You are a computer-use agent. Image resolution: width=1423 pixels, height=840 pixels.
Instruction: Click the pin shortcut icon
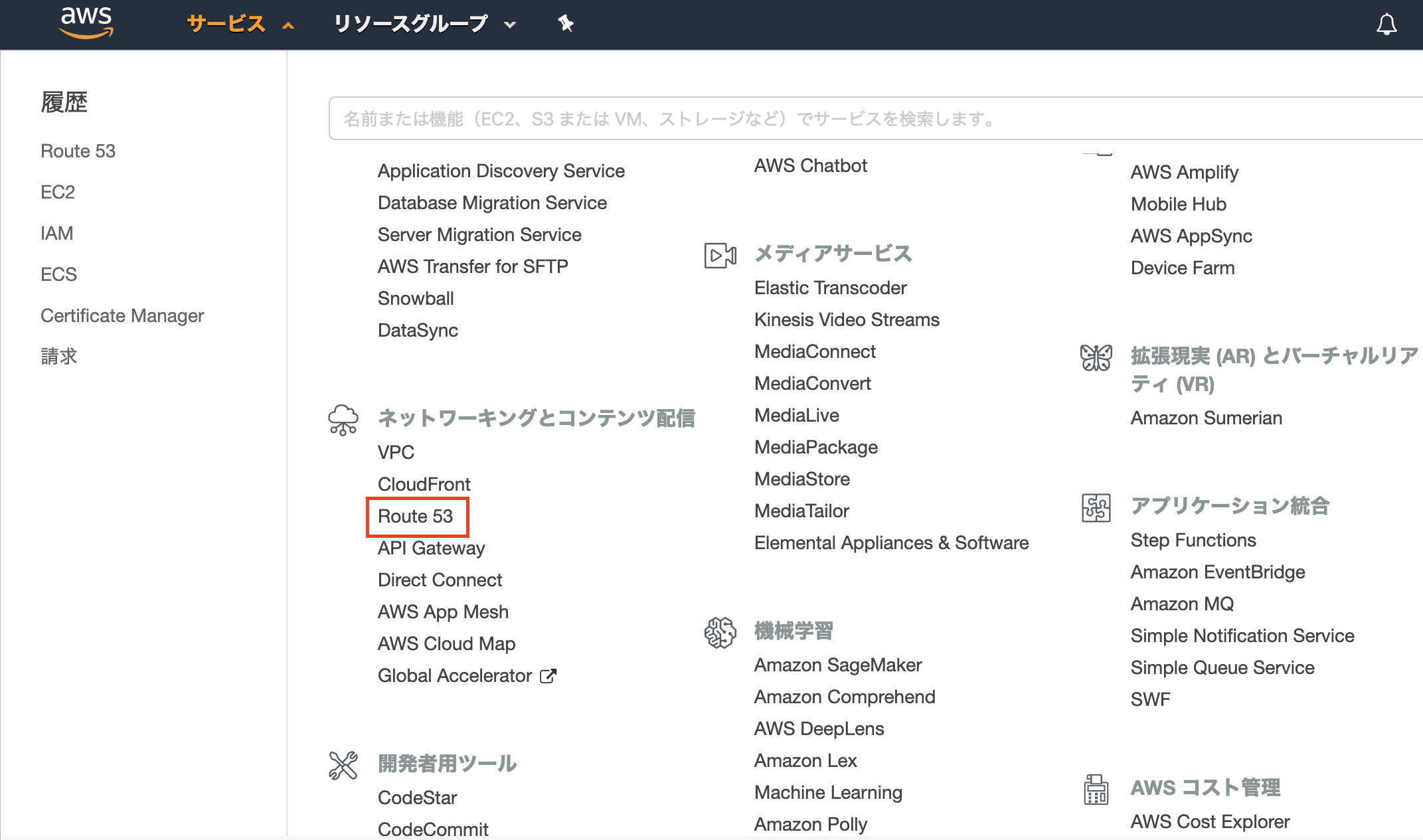565,24
